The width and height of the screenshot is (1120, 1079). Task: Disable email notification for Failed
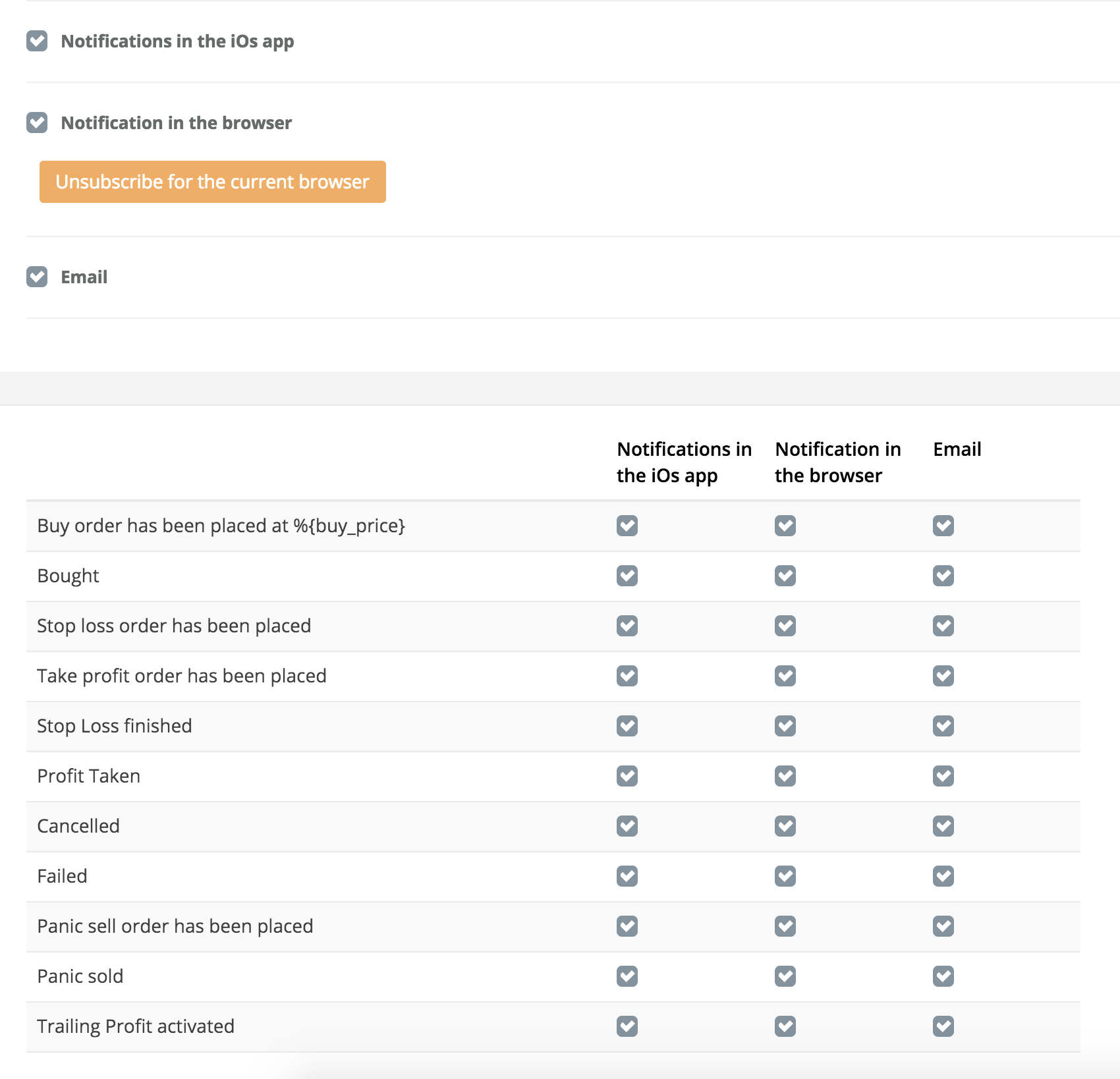pos(943,876)
